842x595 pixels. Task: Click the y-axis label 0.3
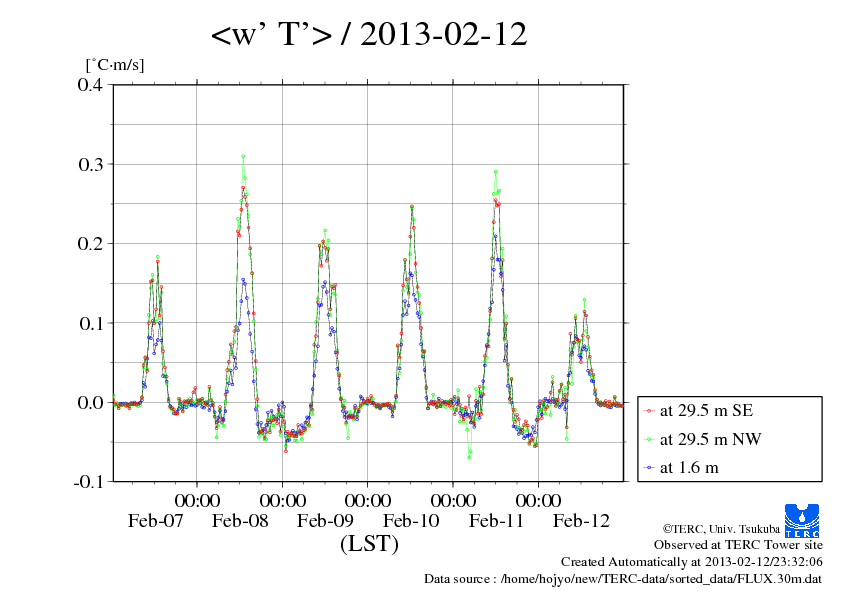pyautogui.click(x=90, y=164)
